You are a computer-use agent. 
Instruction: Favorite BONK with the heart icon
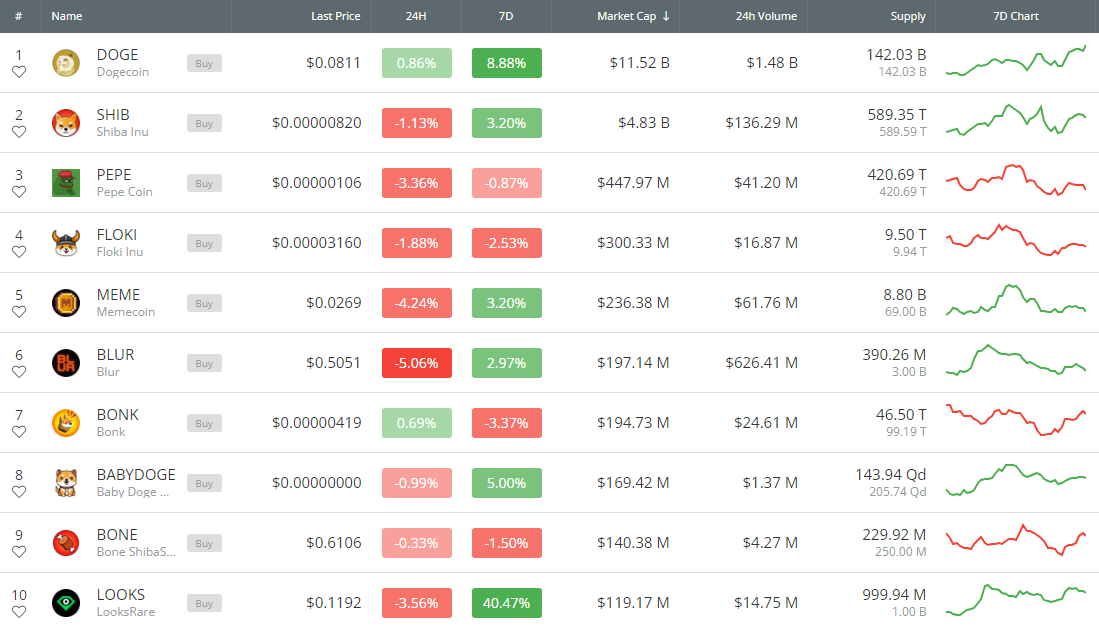[19, 432]
